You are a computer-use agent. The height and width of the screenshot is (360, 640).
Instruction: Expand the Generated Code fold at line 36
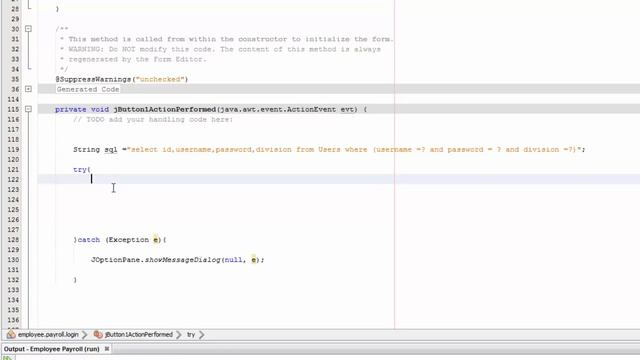point(28,89)
